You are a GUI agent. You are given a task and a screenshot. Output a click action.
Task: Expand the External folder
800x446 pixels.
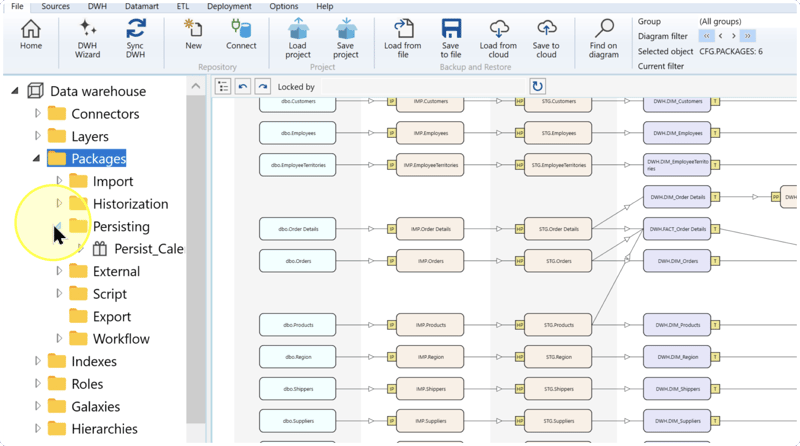59,271
